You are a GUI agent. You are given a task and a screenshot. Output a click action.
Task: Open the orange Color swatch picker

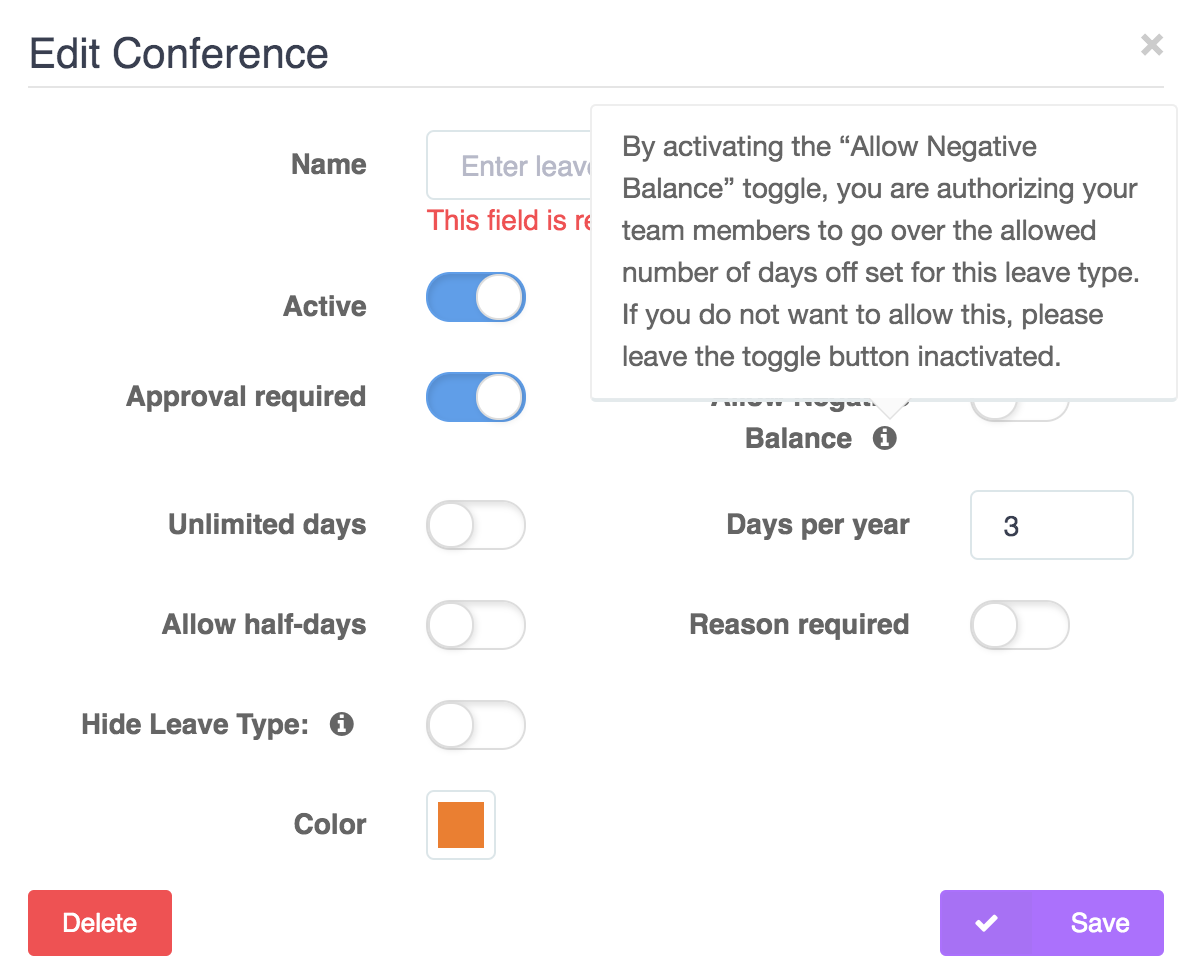coord(461,825)
